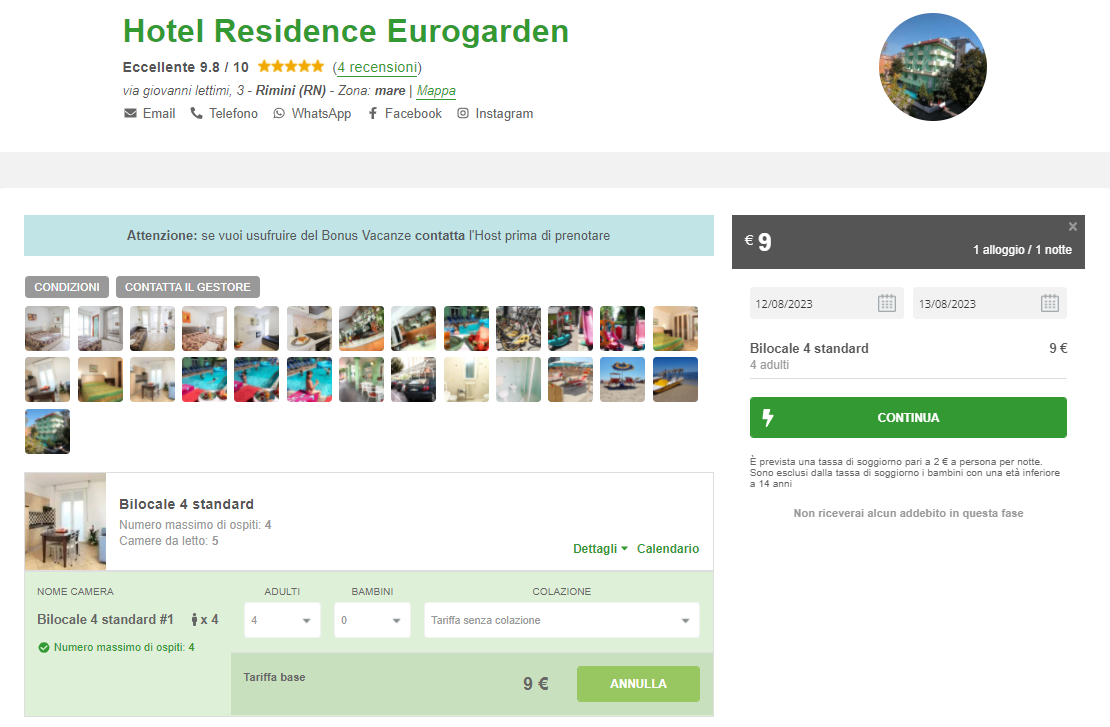Close the dark price summary panel
The image size is (1110, 727).
(1072, 227)
